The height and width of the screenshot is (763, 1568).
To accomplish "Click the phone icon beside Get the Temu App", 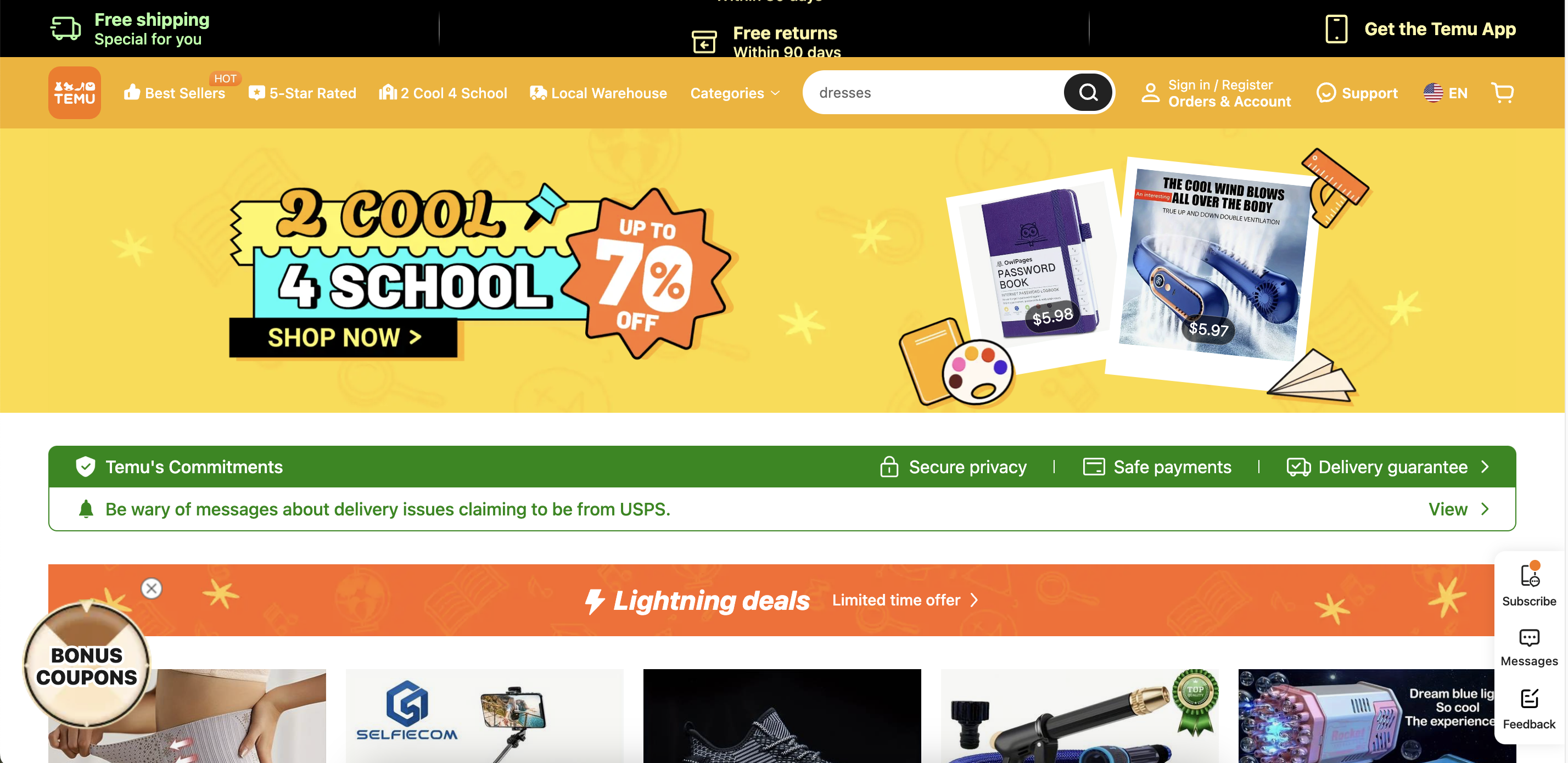I will point(1336,29).
